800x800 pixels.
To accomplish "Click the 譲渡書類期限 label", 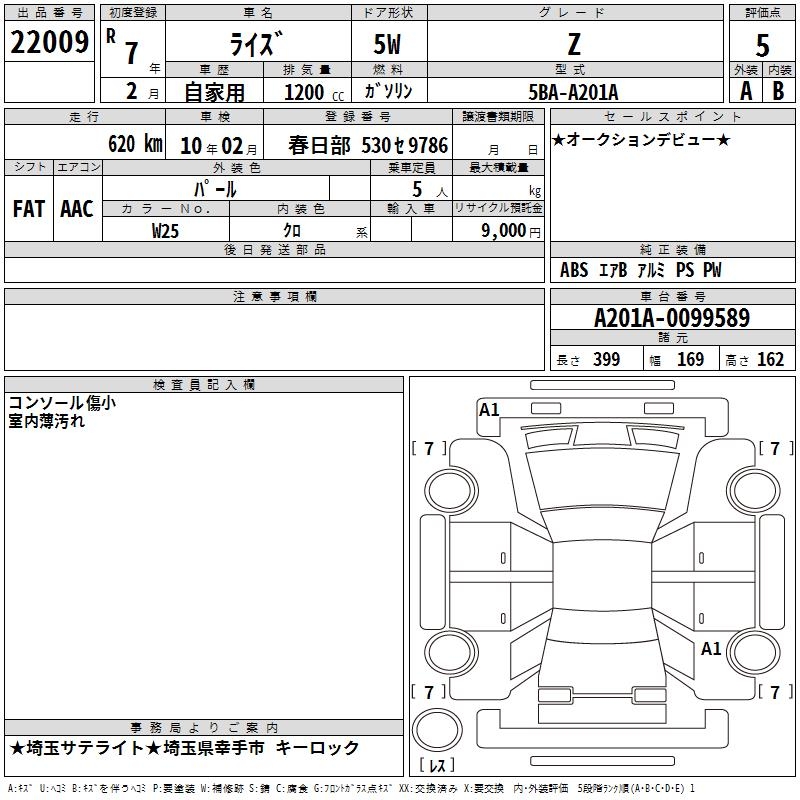I will click(x=498, y=117).
